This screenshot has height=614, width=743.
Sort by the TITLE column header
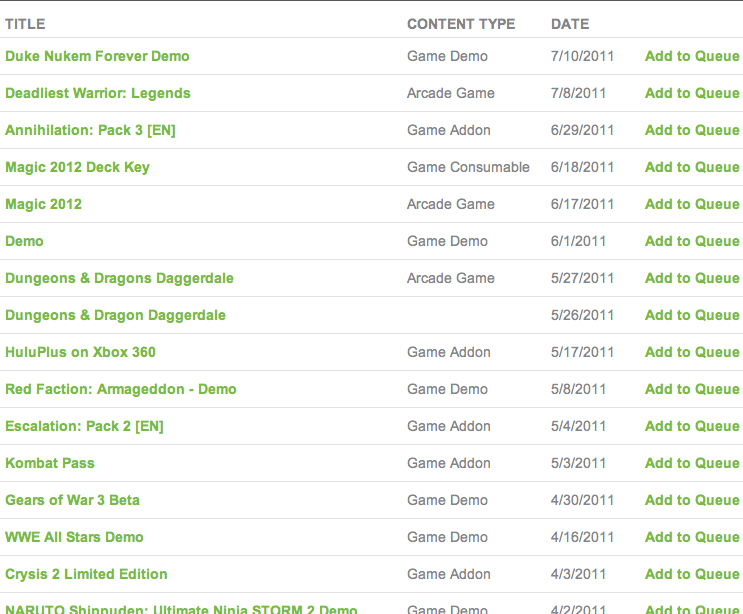[x=25, y=24]
